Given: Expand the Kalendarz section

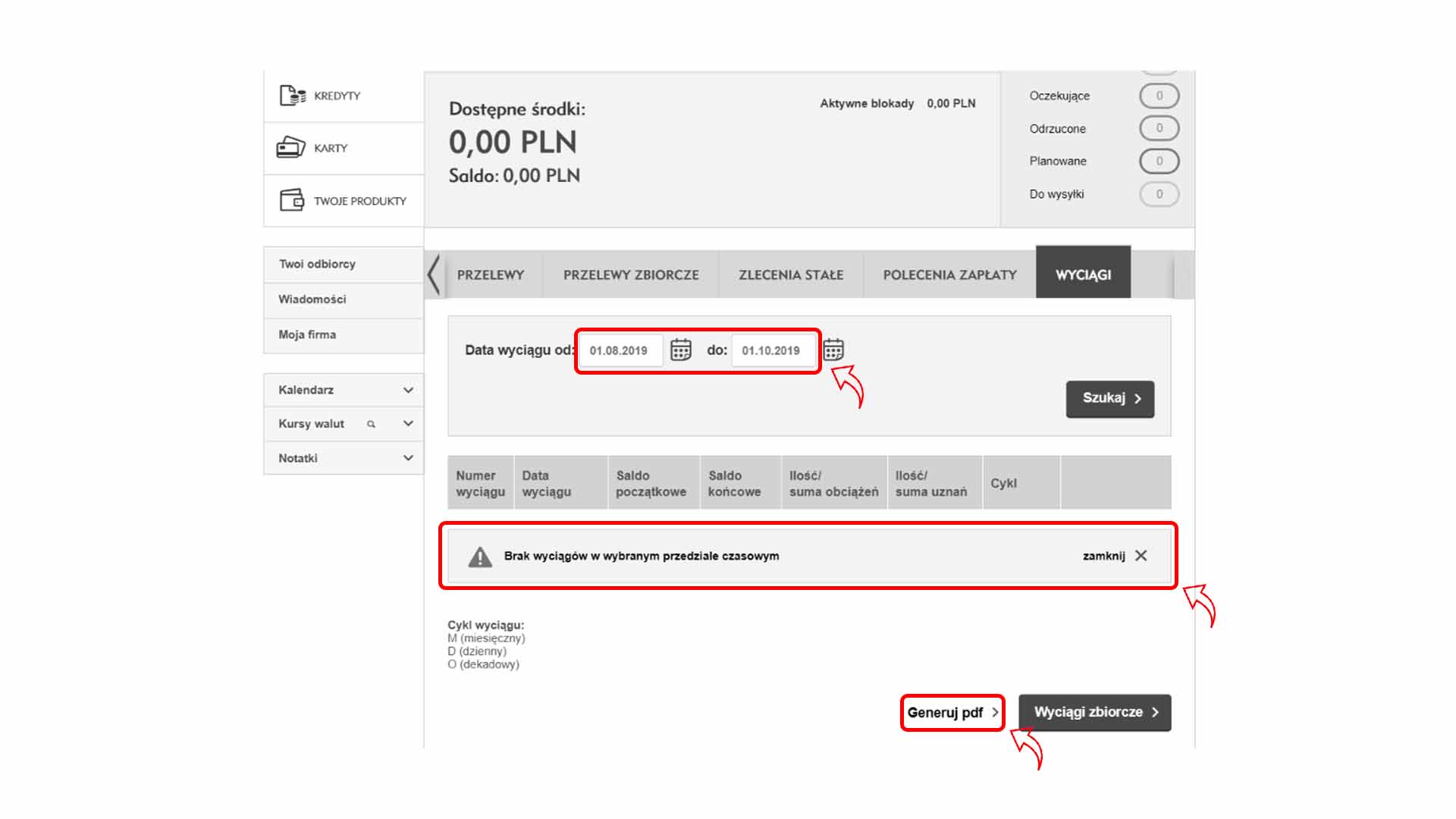Looking at the screenshot, I should pyautogui.click(x=408, y=390).
